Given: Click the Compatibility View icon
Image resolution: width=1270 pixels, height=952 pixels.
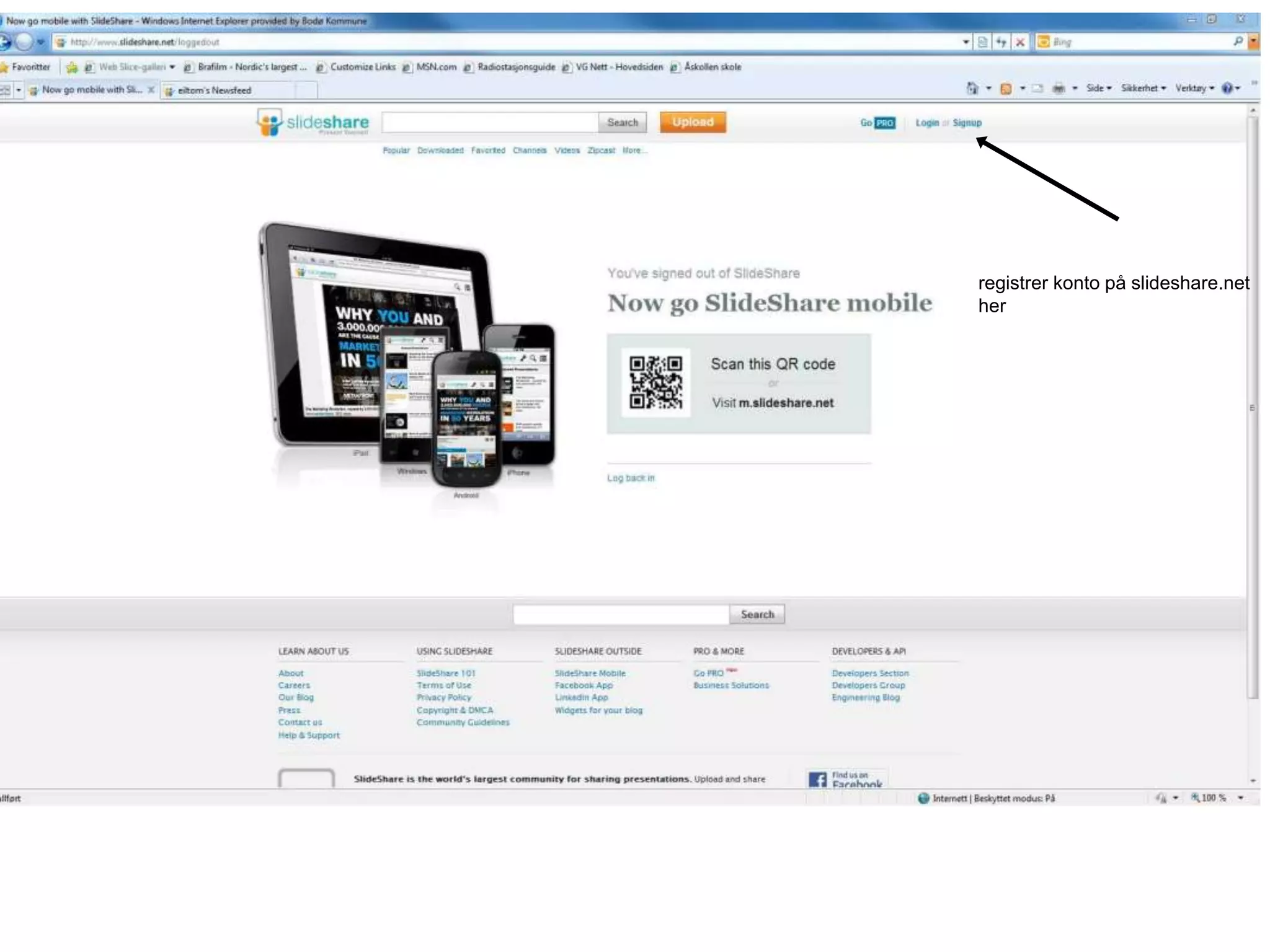Looking at the screenshot, I should tap(983, 42).
